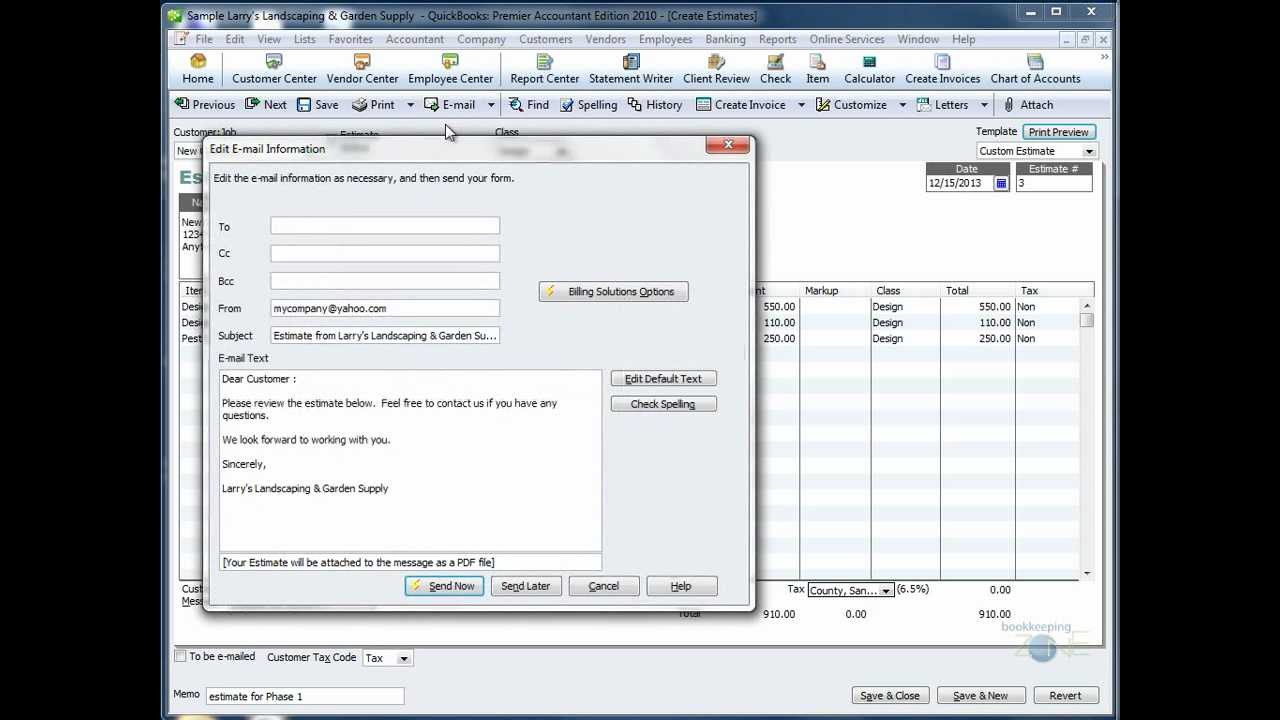Open Vendor Center

(362, 69)
